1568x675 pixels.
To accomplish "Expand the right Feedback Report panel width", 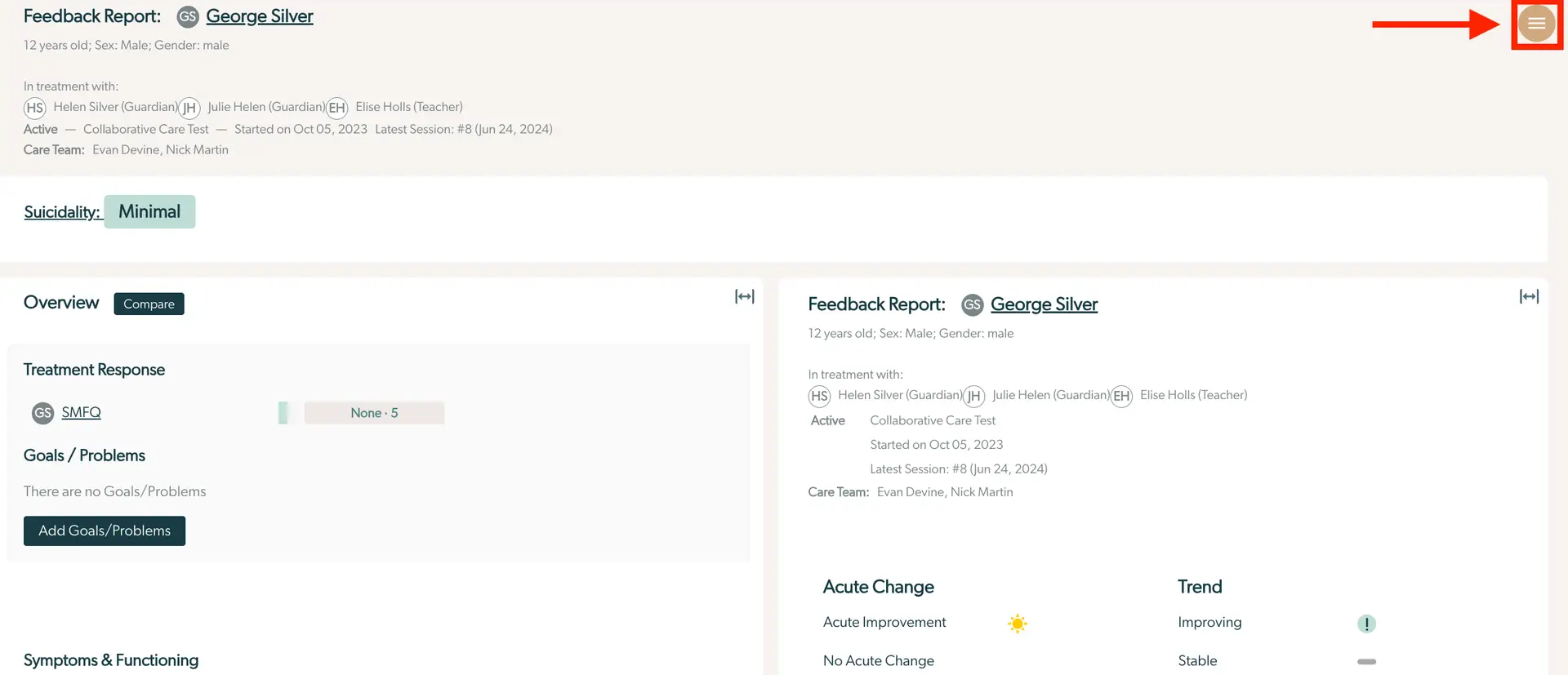I will [x=1529, y=296].
